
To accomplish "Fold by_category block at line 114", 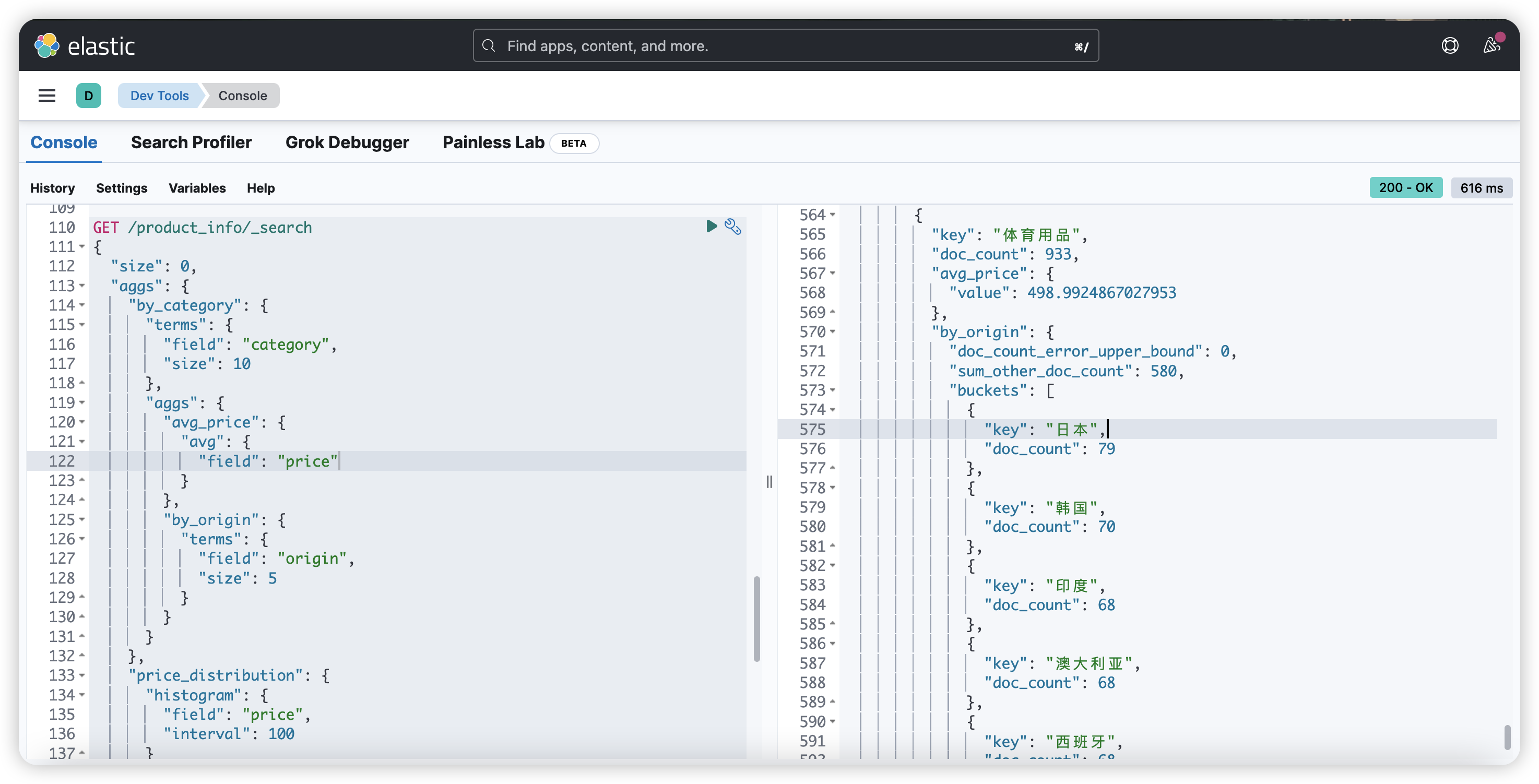I will 82,305.
